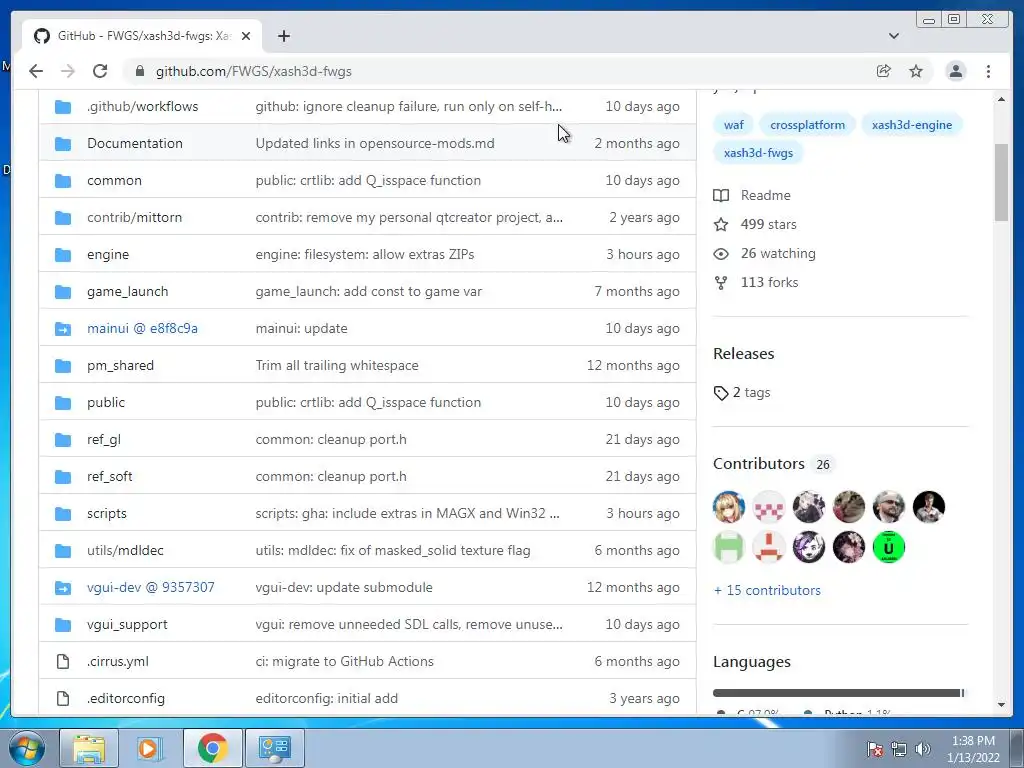Open the green U contributor avatar
1024x768 pixels.
click(x=889, y=547)
